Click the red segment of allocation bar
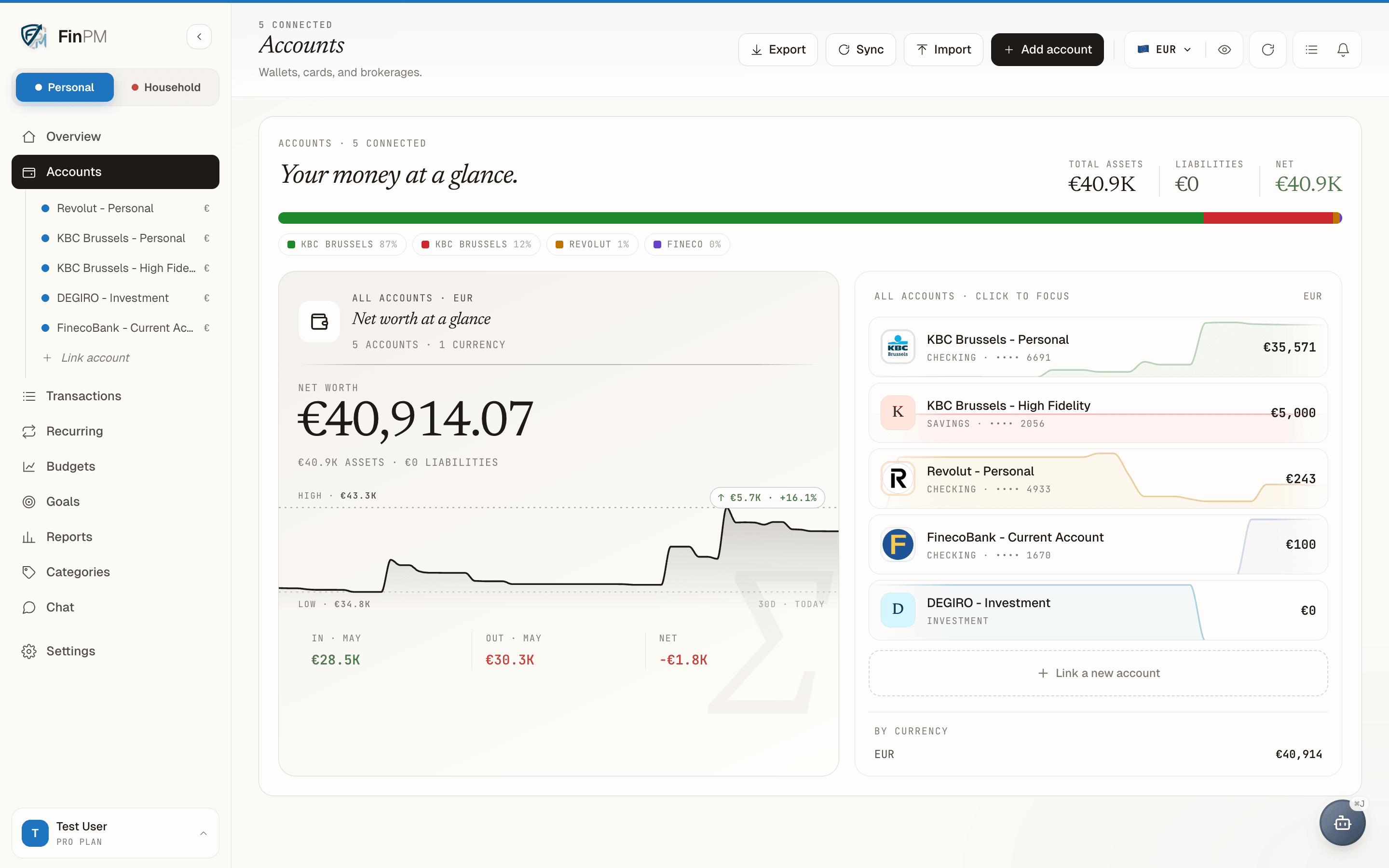 pos(1267,218)
